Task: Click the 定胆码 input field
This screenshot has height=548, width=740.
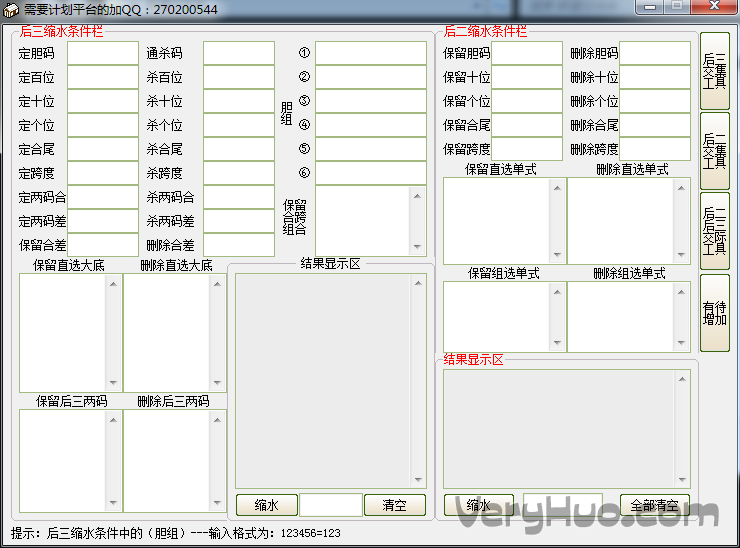Action: pos(102,53)
